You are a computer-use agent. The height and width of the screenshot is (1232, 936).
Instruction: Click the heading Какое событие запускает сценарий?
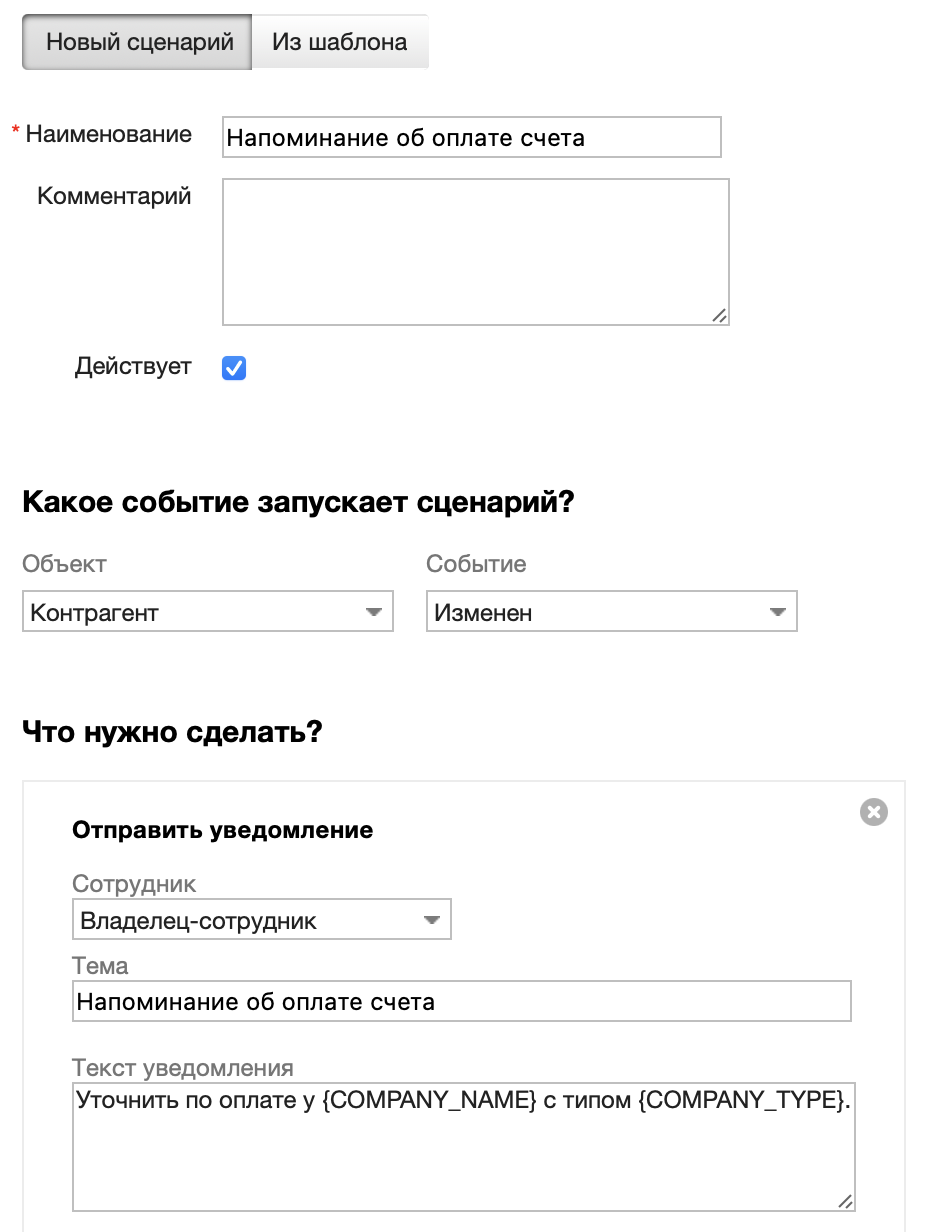(x=298, y=502)
